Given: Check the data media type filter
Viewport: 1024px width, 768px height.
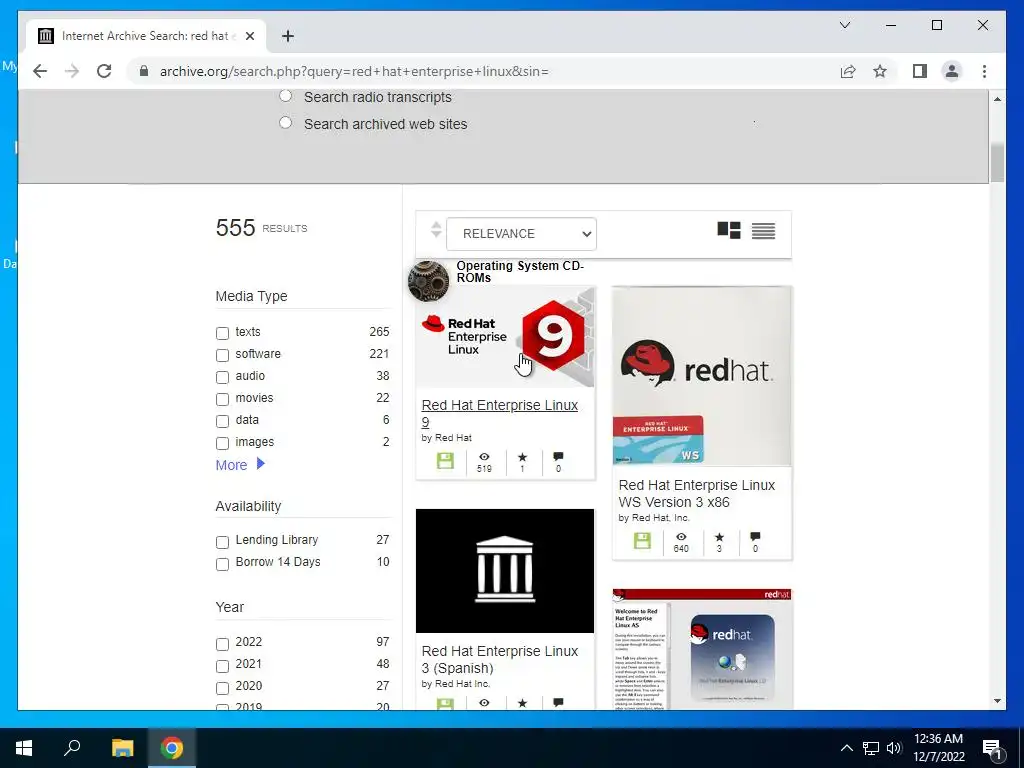Looking at the screenshot, I should click(x=222, y=421).
